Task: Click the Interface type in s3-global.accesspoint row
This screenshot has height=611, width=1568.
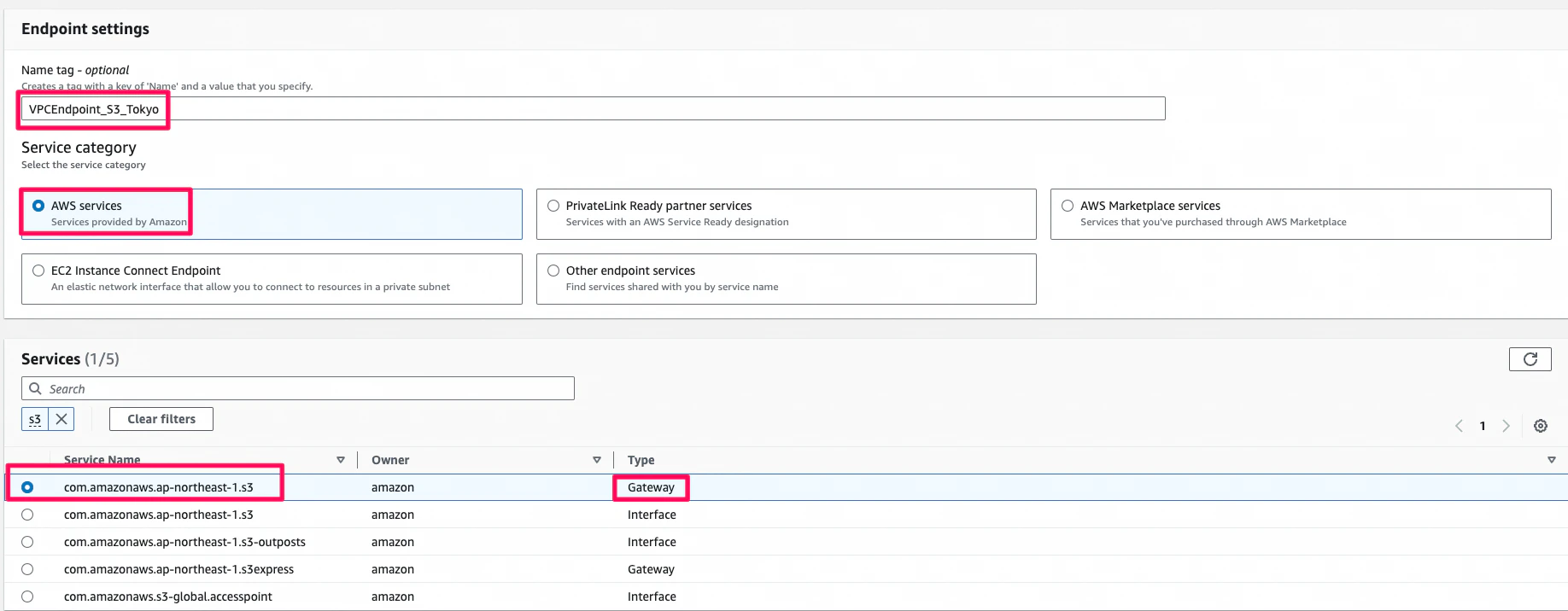Action: (x=652, y=596)
